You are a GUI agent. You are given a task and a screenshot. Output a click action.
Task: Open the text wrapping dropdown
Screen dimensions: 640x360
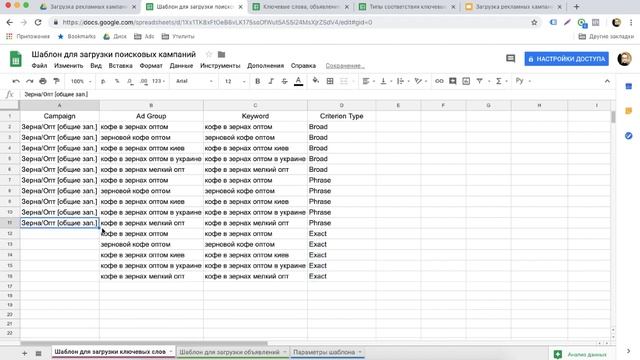point(403,81)
